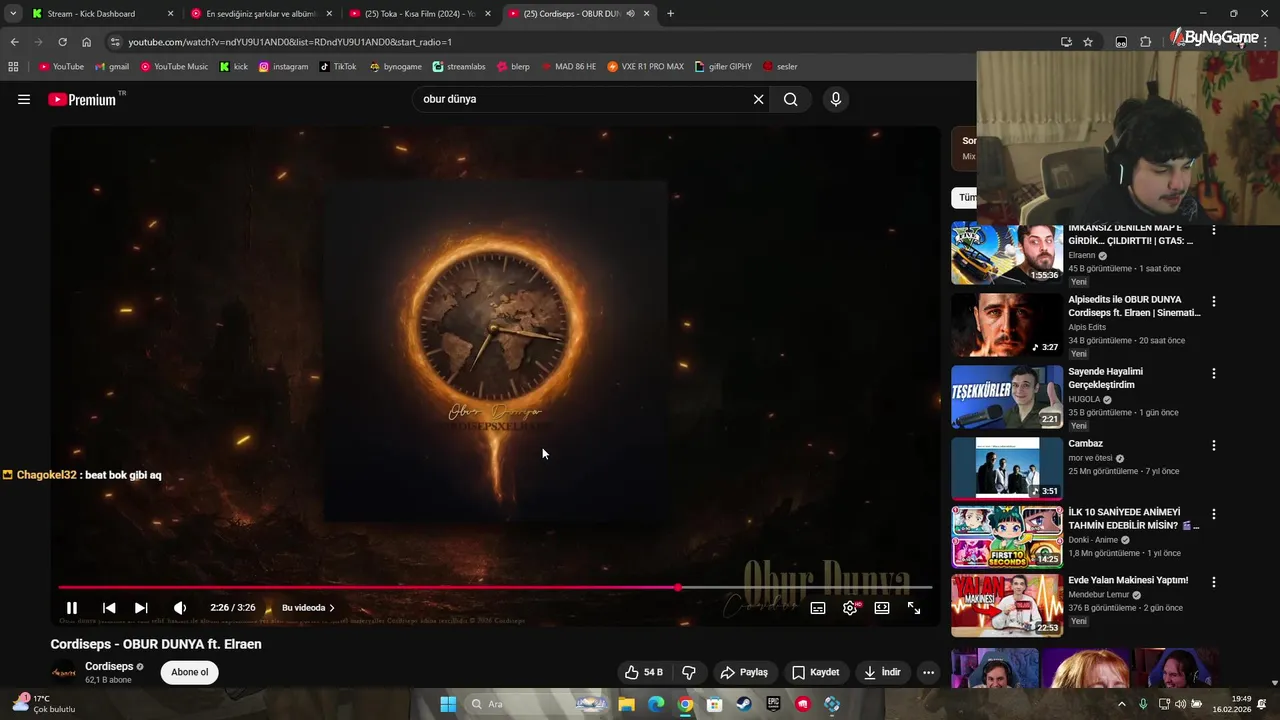Open the YouTube guide hamburger menu
Image resolution: width=1280 pixels, height=720 pixels.
tap(24, 99)
